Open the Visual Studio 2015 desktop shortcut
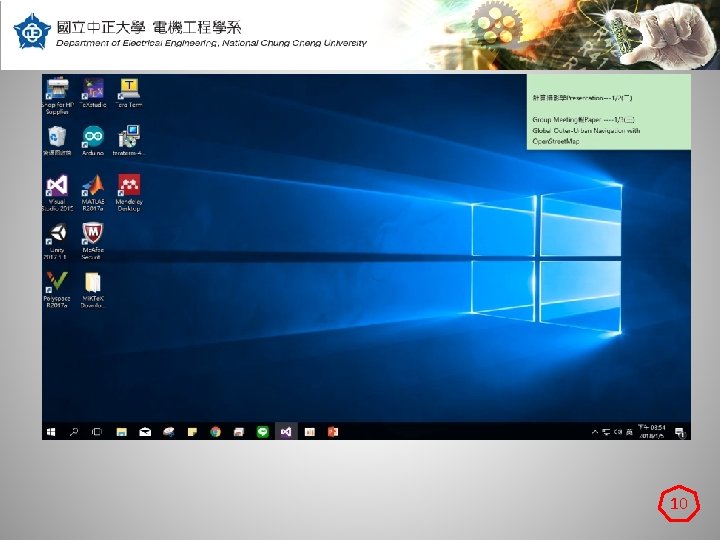720x540 pixels. coord(57,192)
